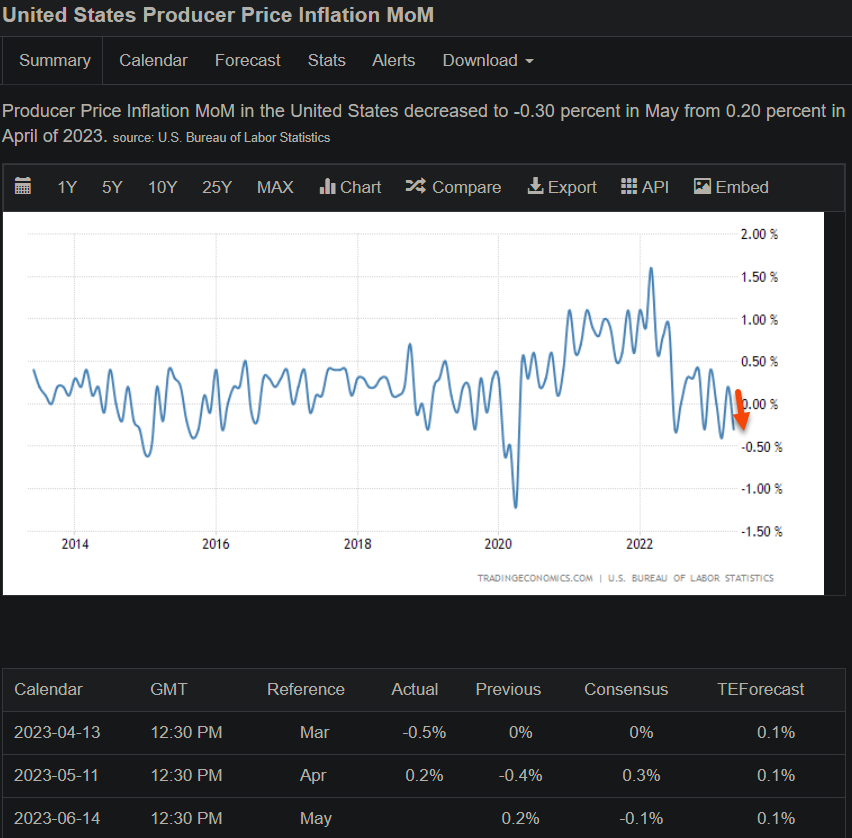Select the 25Y time range
Screen dimensions: 852x838
tap(217, 187)
